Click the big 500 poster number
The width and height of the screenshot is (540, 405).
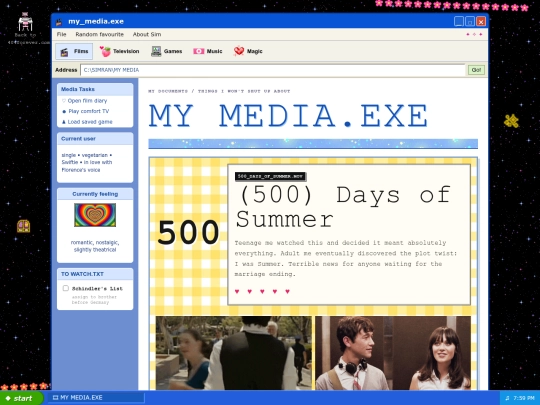tap(188, 233)
